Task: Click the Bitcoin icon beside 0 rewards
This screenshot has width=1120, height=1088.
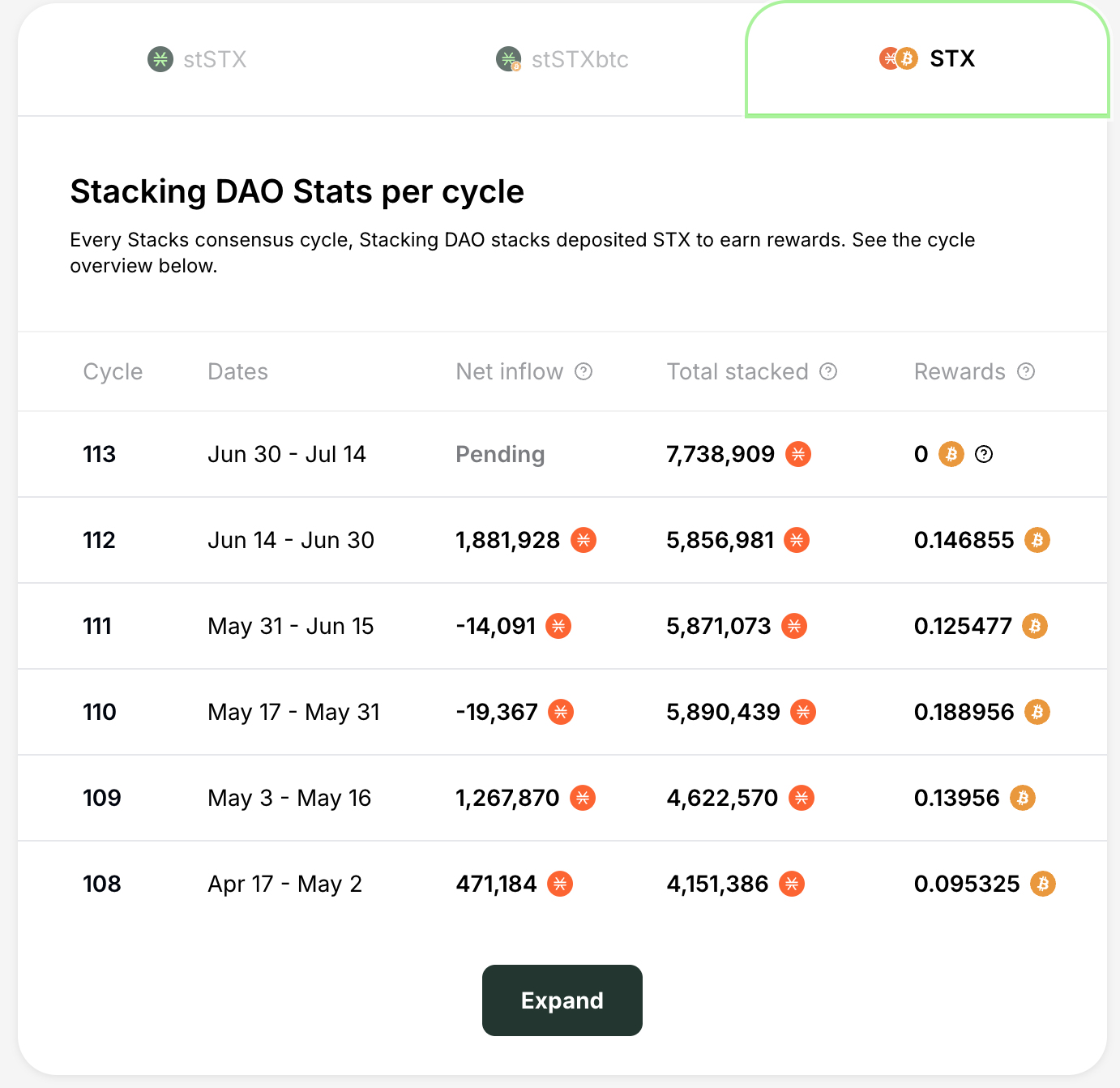Action: click(x=951, y=454)
